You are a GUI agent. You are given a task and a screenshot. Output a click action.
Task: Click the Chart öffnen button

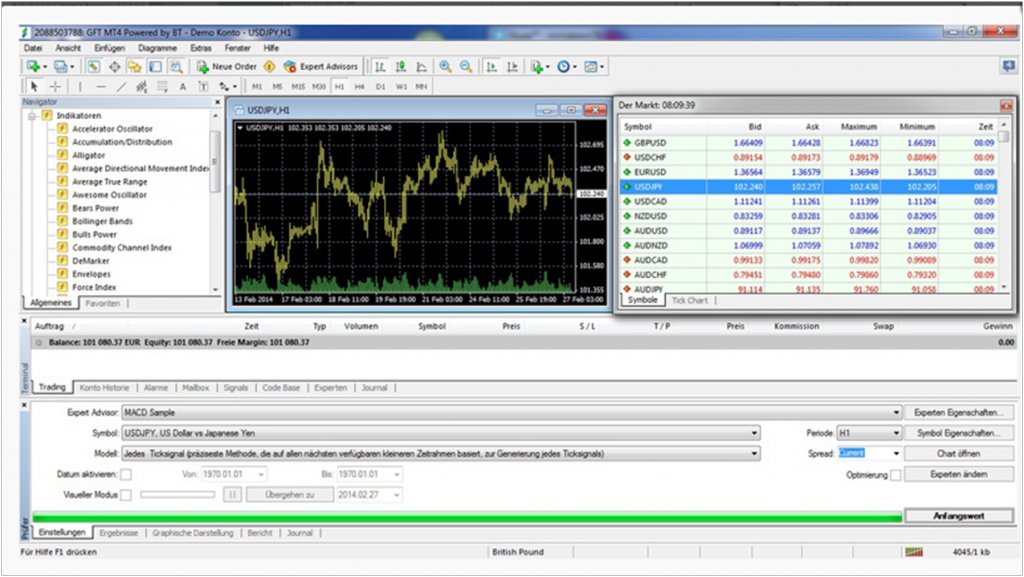[958, 454]
